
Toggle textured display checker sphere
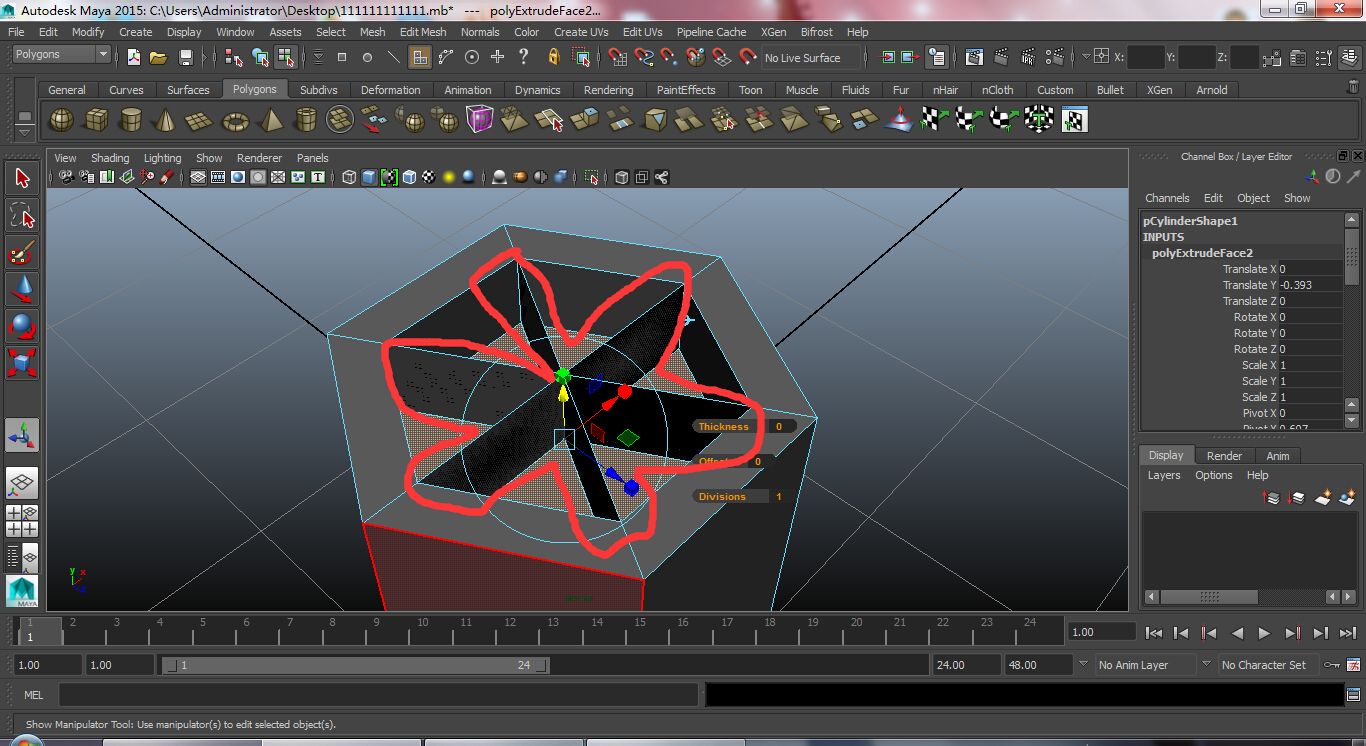(x=429, y=177)
